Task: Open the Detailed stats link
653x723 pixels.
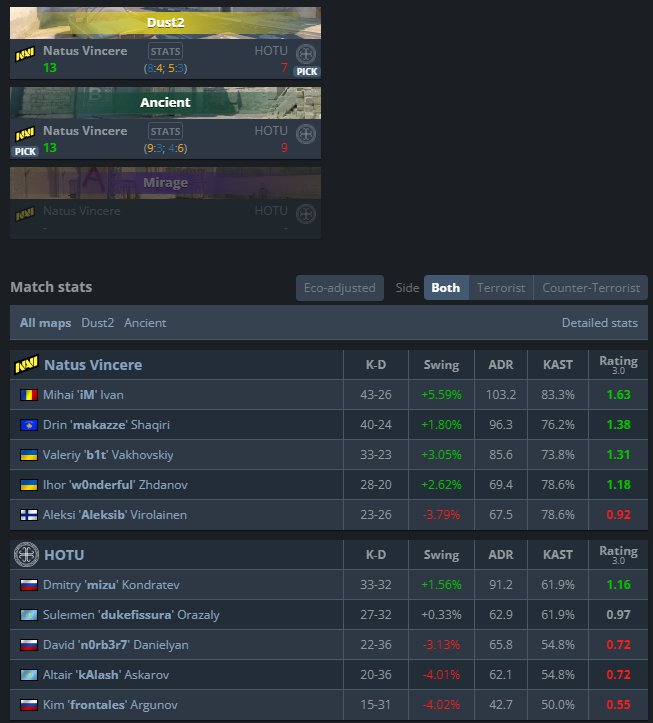Action: tap(599, 323)
